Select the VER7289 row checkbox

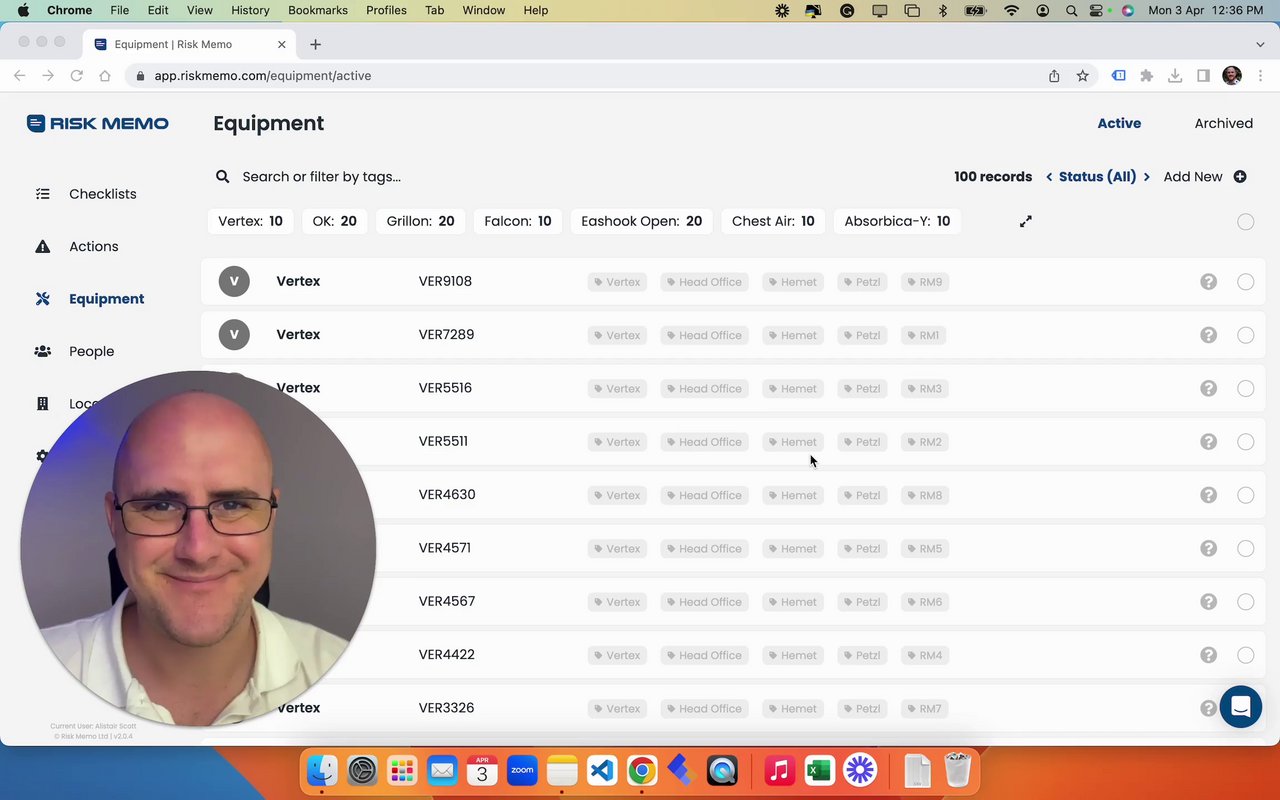[1245, 335]
